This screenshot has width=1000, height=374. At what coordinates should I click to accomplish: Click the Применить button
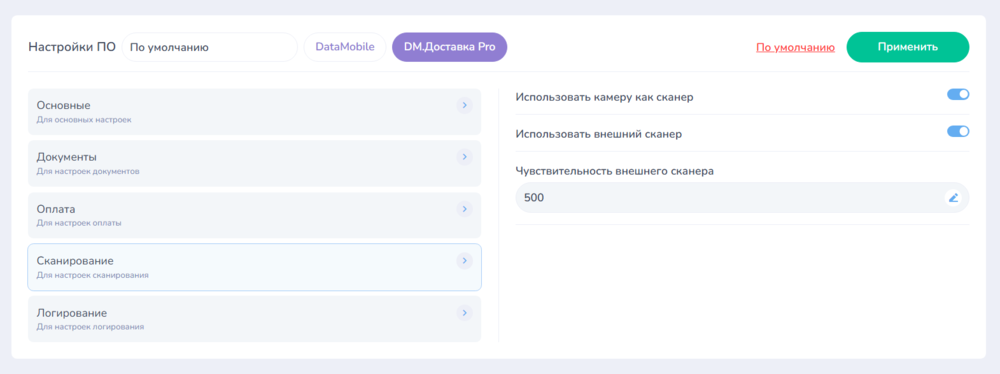point(908,47)
